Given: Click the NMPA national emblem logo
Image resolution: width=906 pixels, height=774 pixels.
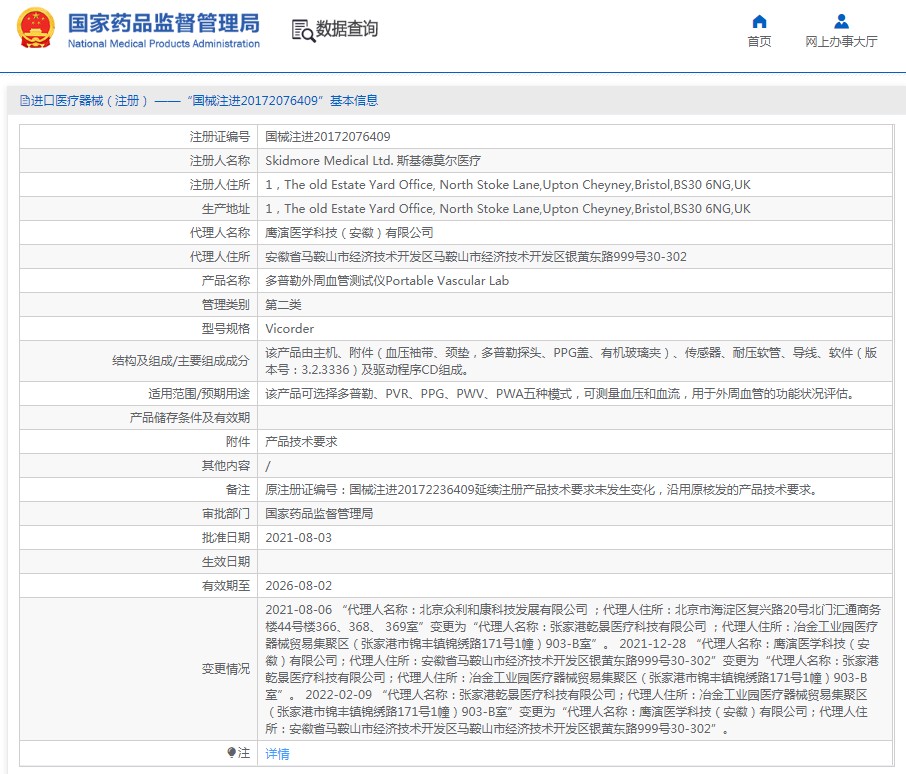Looking at the screenshot, I should pyautogui.click(x=36, y=29).
